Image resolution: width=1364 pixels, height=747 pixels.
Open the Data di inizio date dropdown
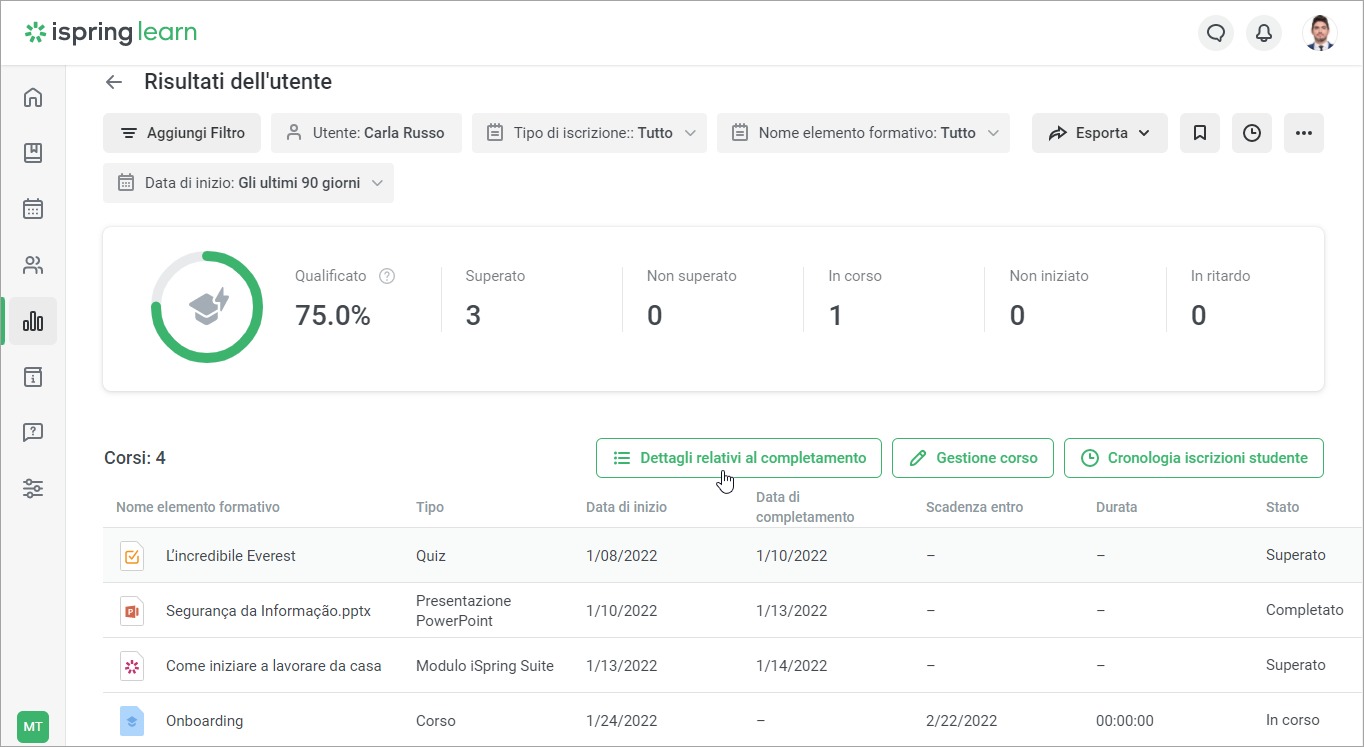pyautogui.click(x=248, y=183)
